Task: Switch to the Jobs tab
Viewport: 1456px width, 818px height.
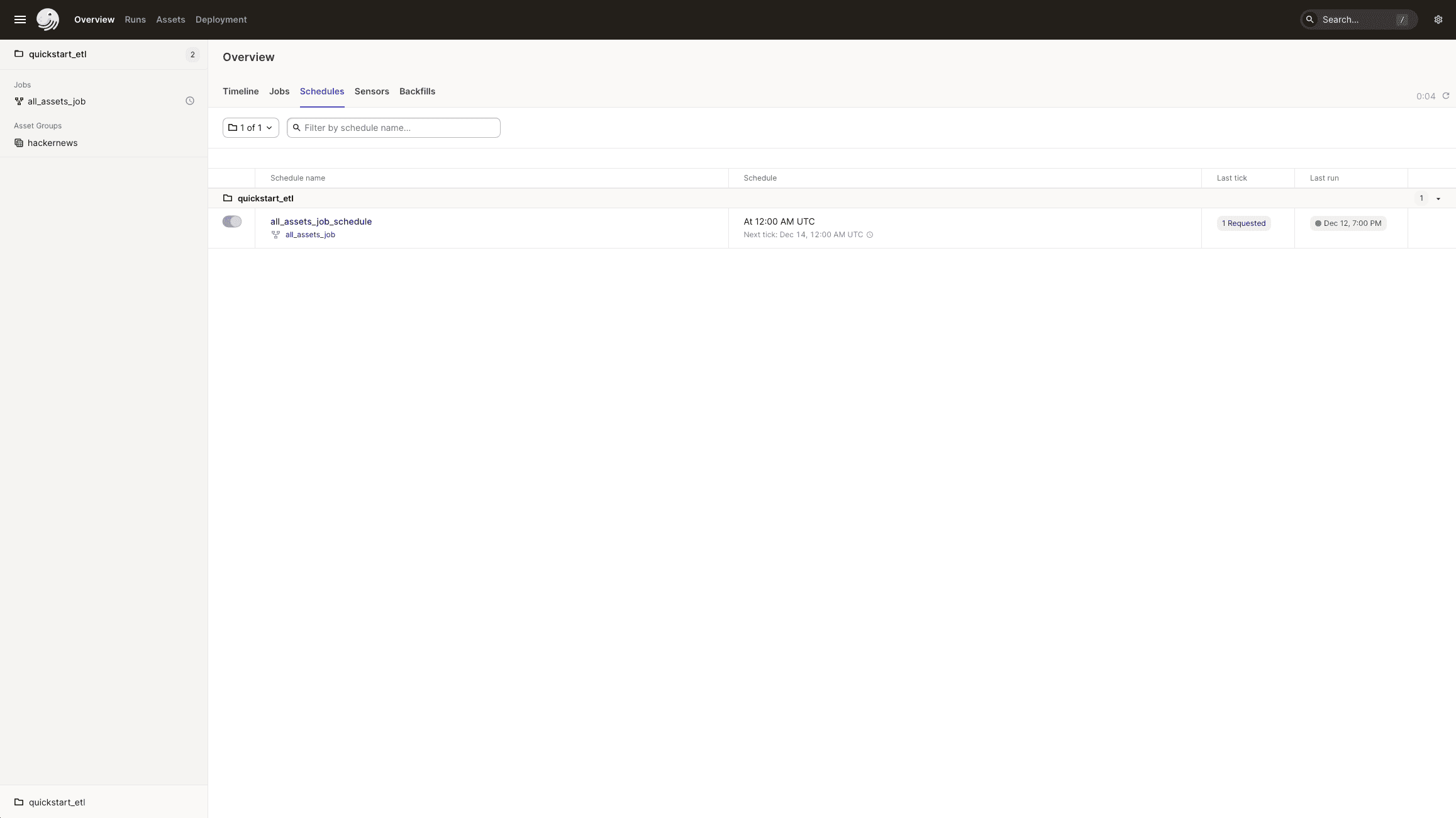Action: (x=279, y=91)
